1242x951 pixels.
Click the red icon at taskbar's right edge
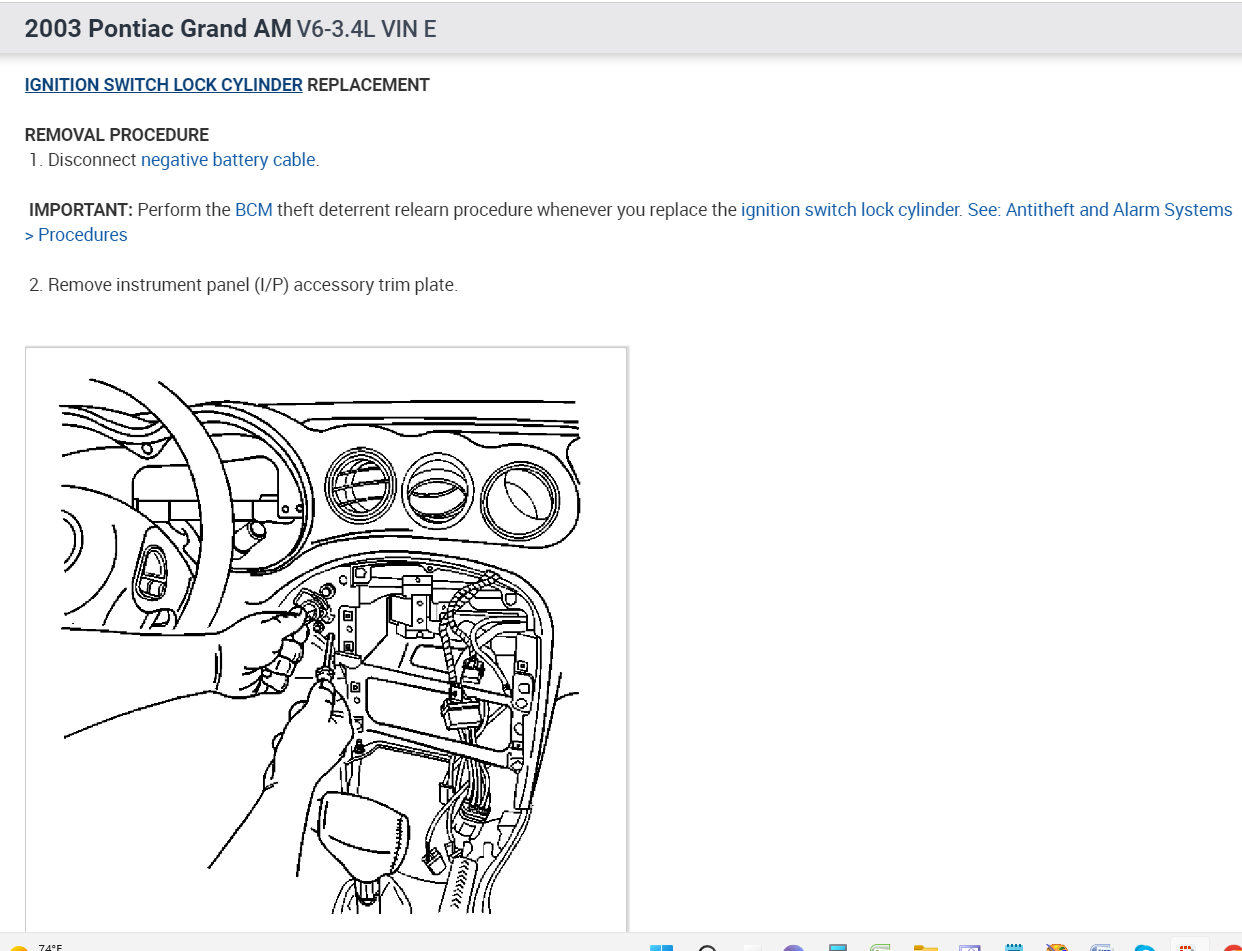[x=1232, y=947]
